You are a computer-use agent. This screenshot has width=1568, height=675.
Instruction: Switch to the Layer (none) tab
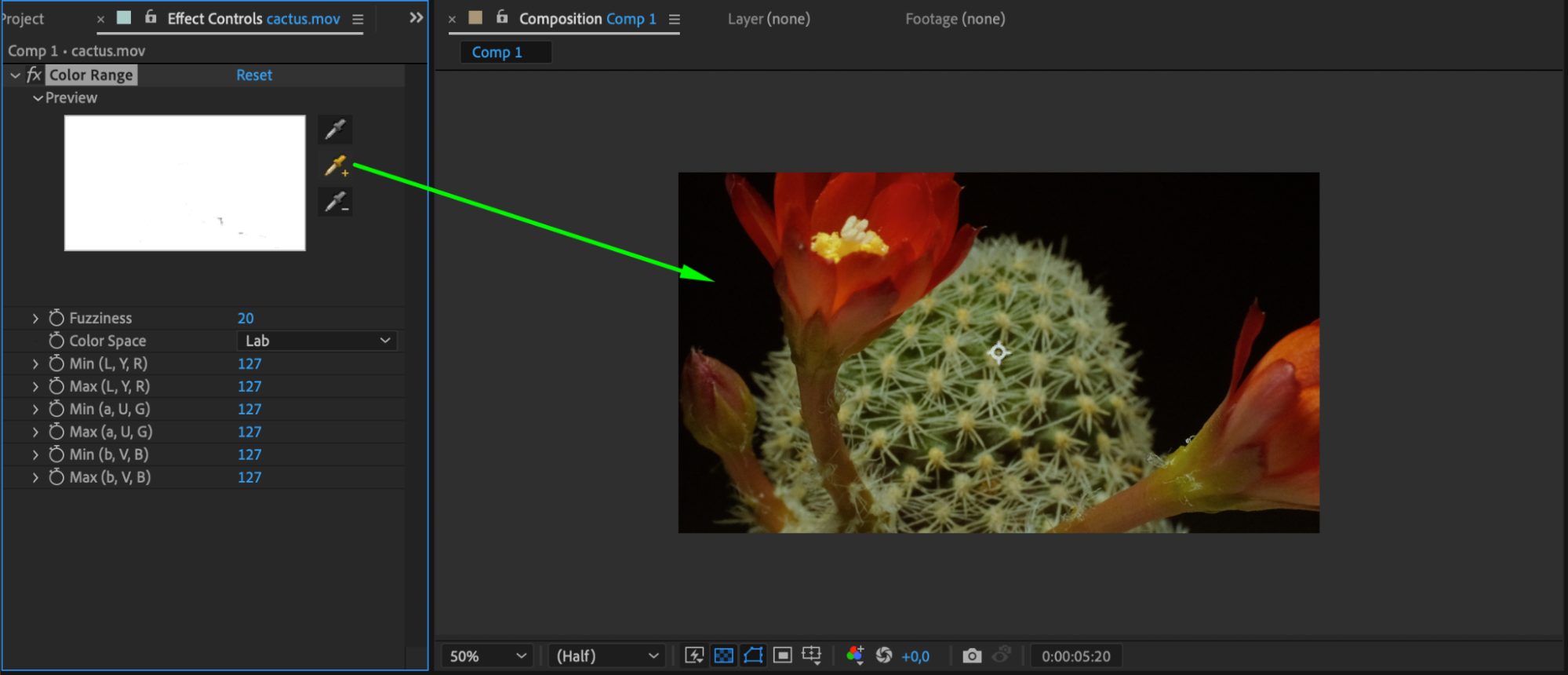[x=769, y=19]
